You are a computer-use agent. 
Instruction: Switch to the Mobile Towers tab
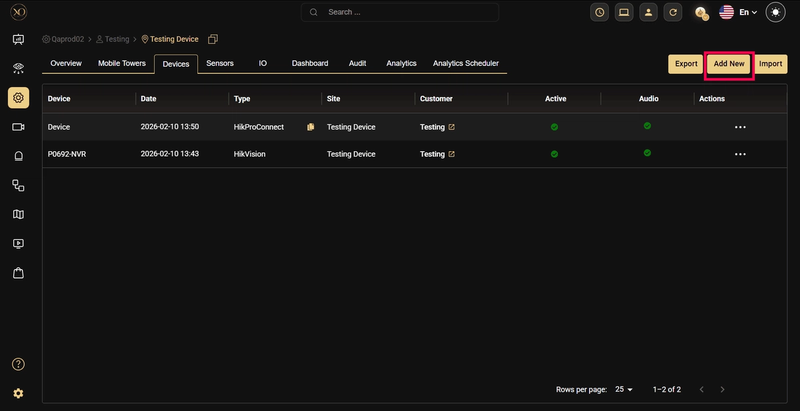[x=122, y=63]
